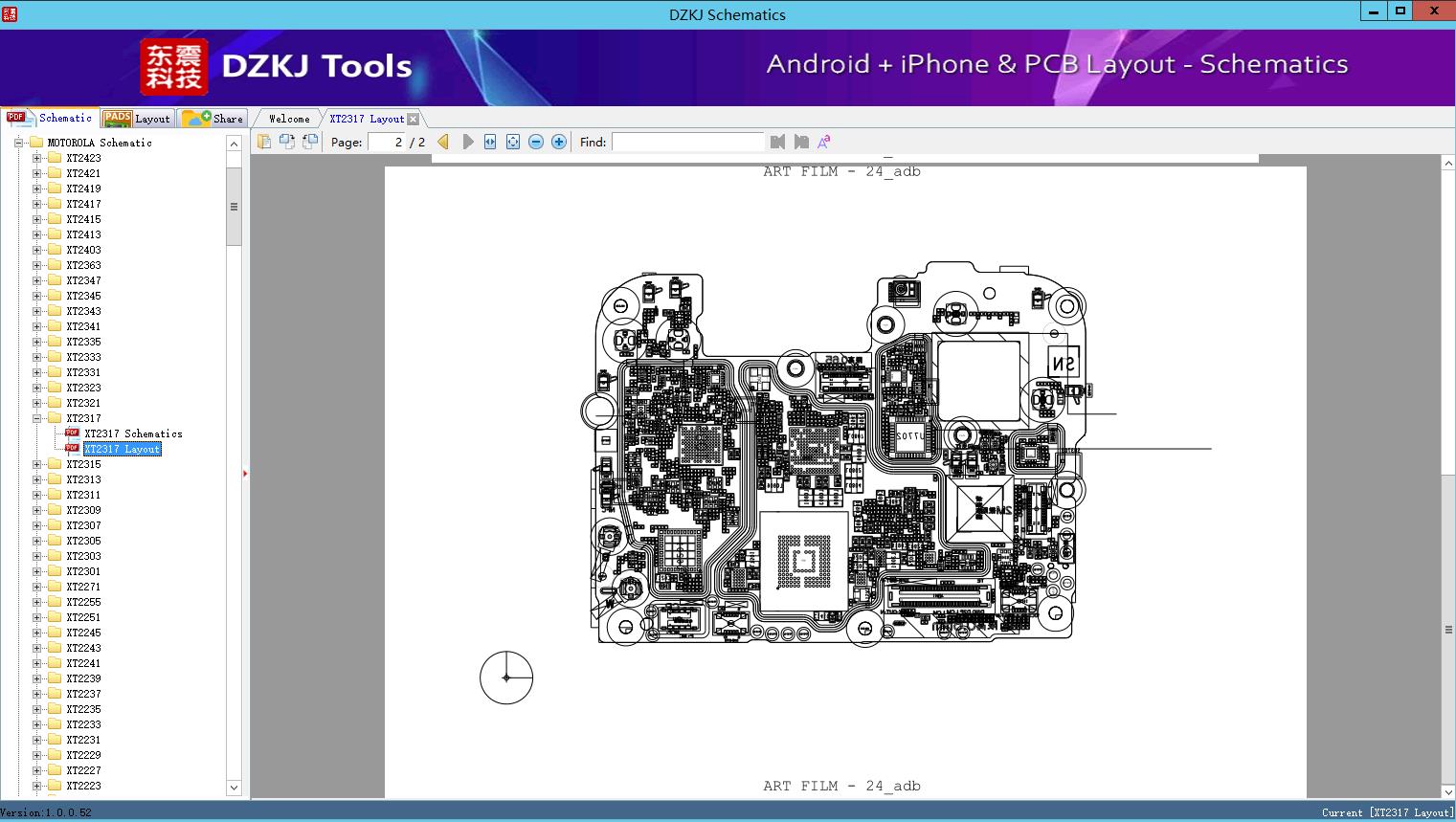Expand the XT2419 folder

(x=36, y=189)
